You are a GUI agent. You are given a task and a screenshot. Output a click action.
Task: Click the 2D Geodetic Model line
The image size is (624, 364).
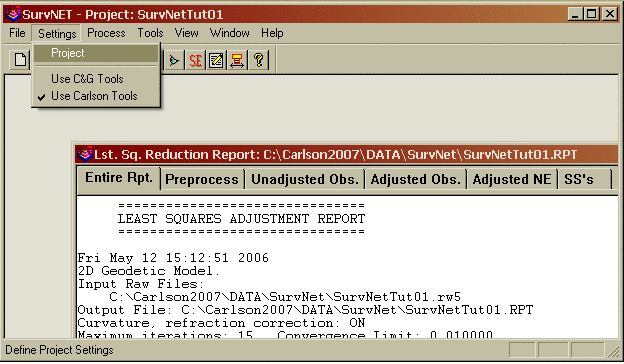click(149, 271)
